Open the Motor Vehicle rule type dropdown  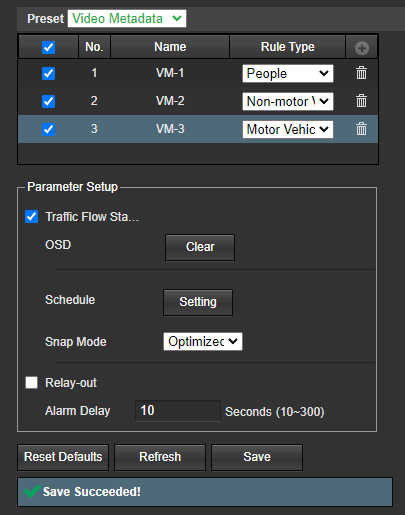click(288, 129)
